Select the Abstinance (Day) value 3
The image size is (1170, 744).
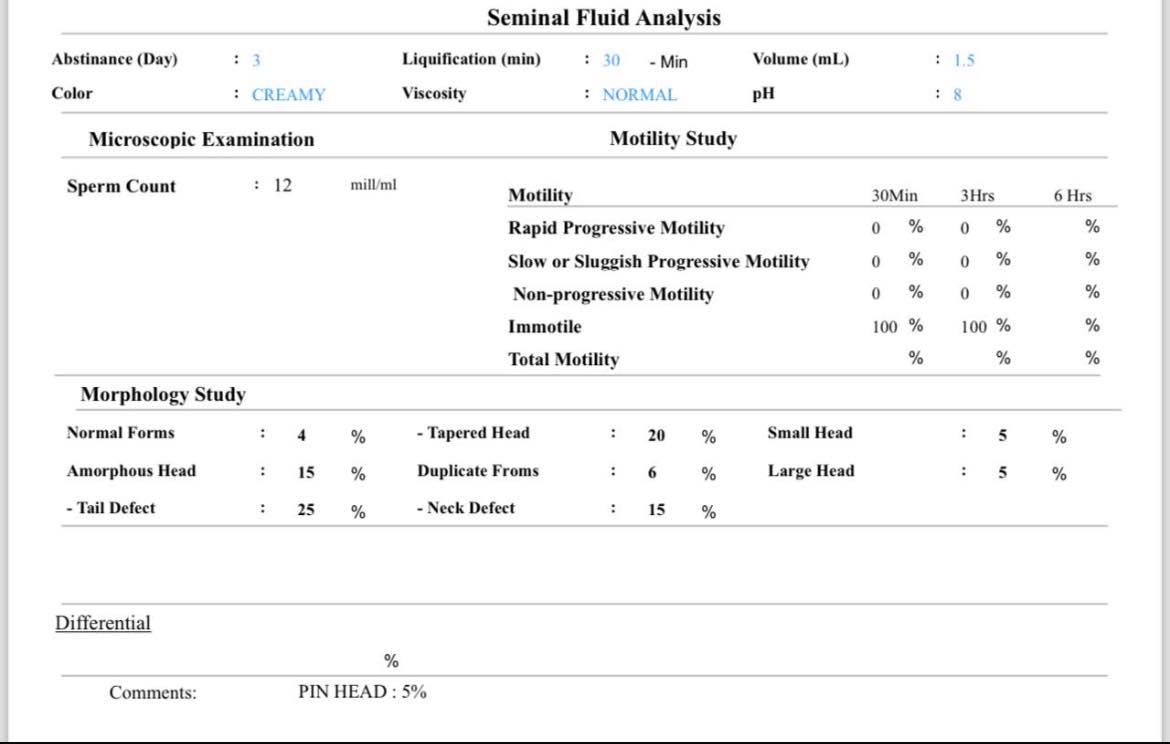coord(256,60)
